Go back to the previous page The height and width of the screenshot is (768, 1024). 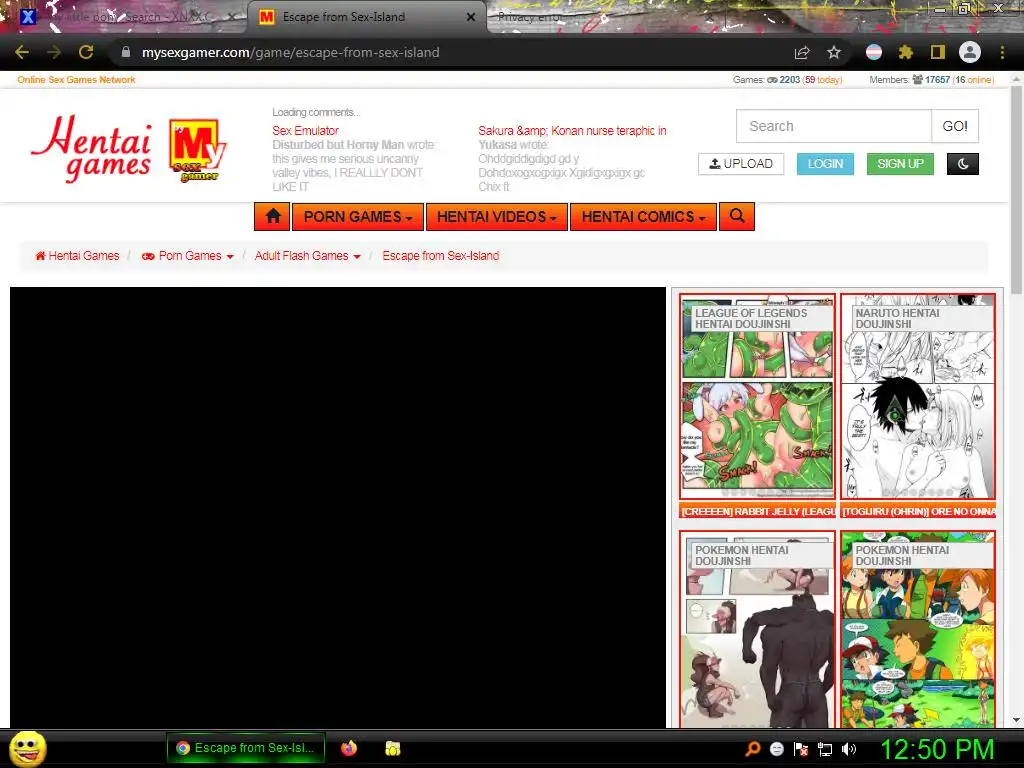click(22, 52)
